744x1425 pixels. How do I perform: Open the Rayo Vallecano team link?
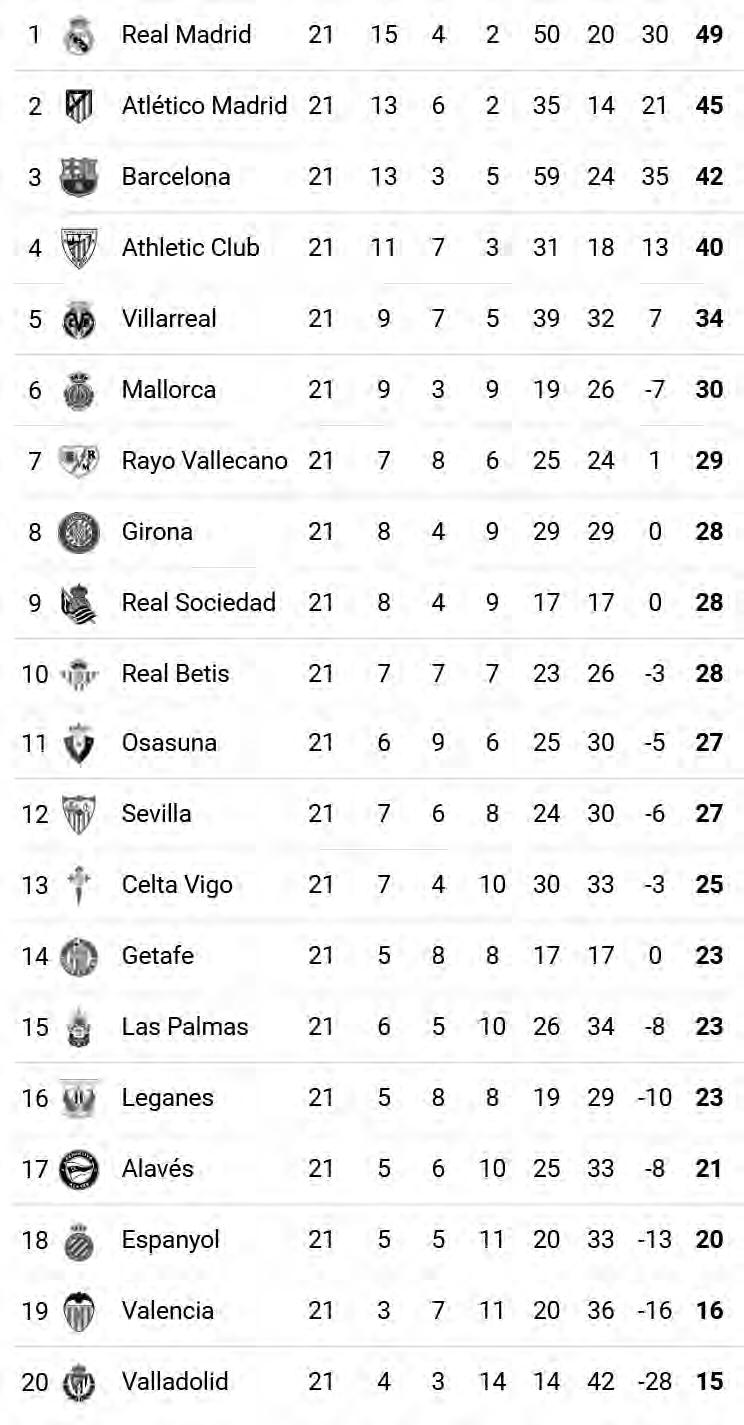pos(204,461)
